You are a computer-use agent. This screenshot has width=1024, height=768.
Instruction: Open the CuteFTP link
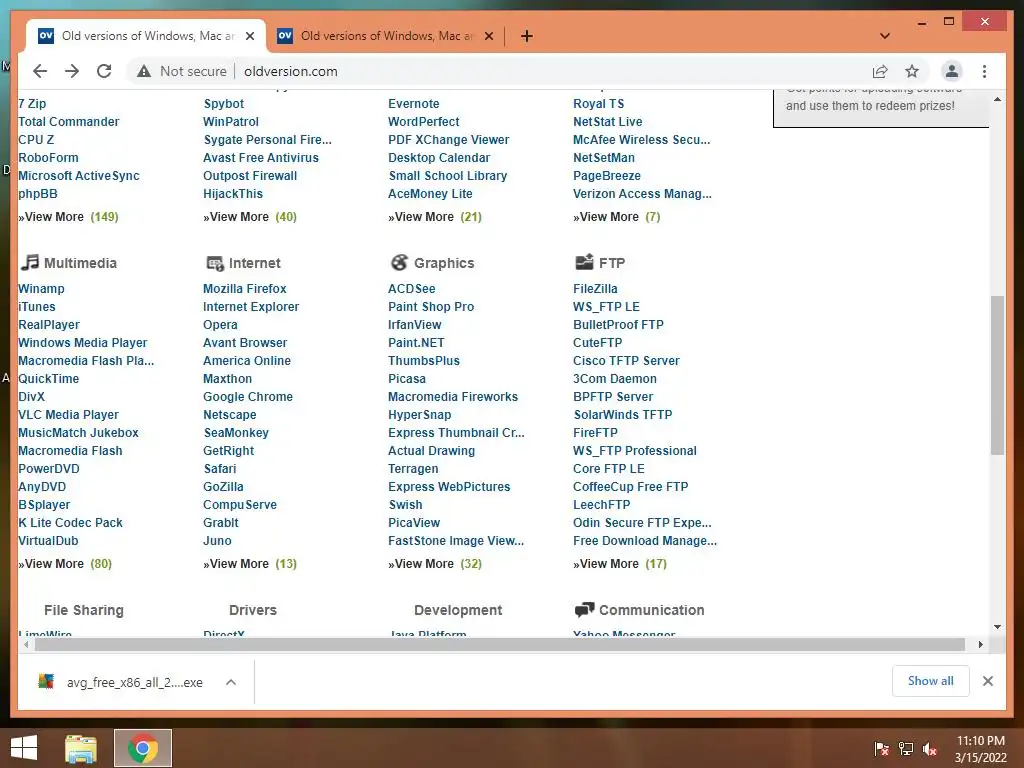pyautogui.click(x=598, y=343)
